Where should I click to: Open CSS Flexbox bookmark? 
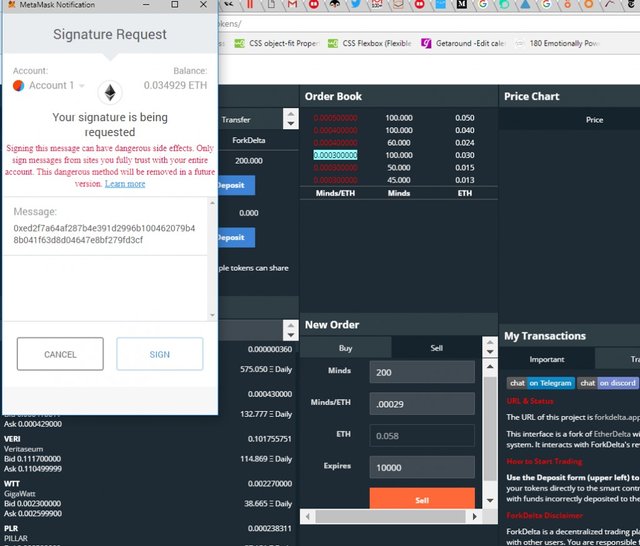(370, 43)
